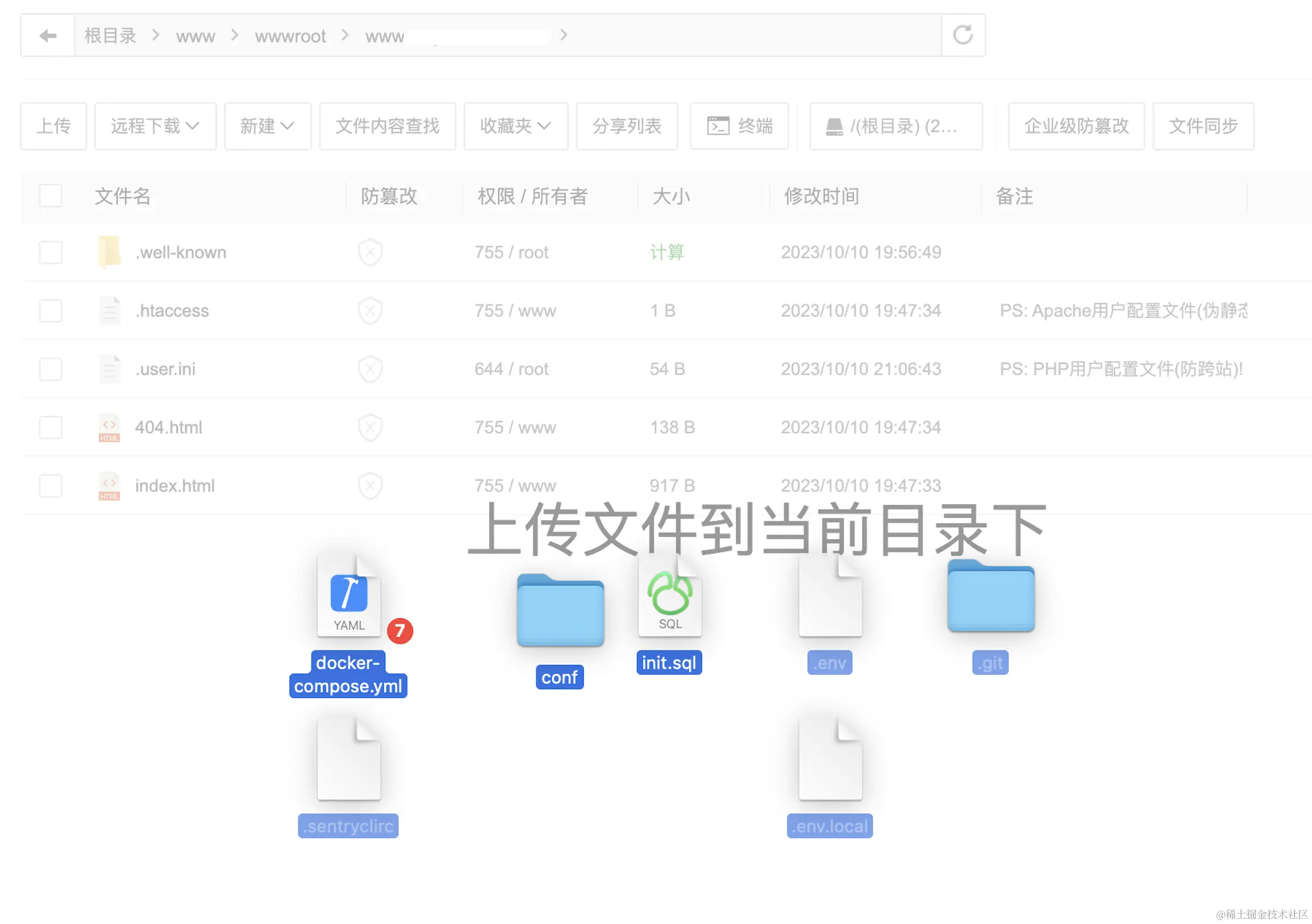The image size is (1312, 924).
Task: Click the shield icon for index.html row
Action: (x=370, y=486)
